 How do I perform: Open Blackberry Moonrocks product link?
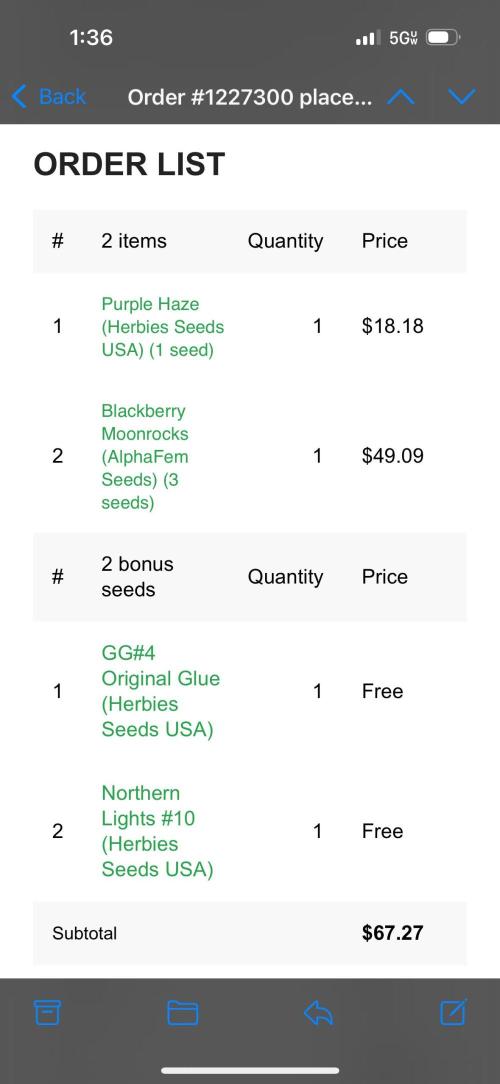point(145,456)
